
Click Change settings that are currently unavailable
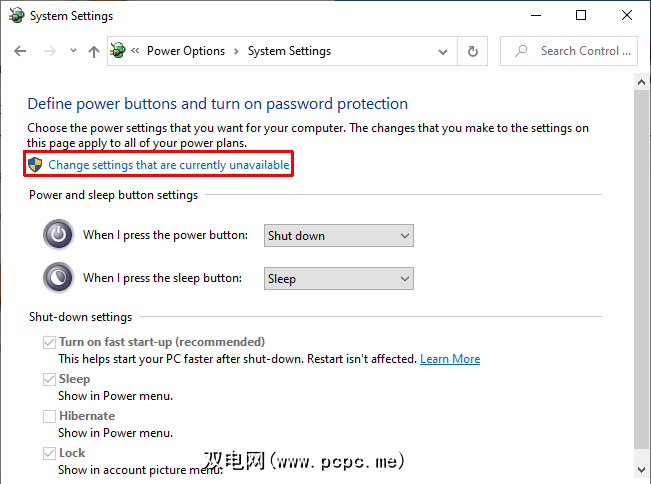(169, 164)
